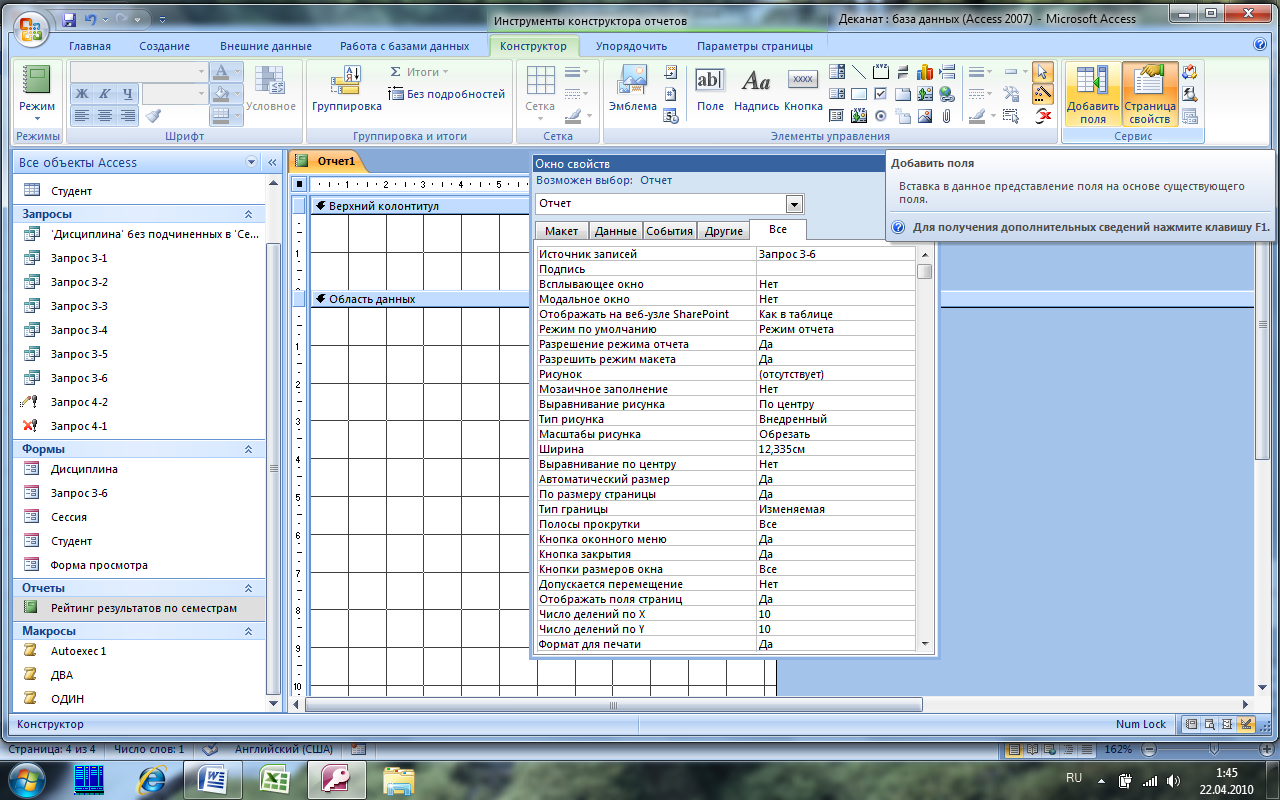Image resolution: width=1280 pixels, height=800 pixels.
Task: Open Internet Explorer from taskbar
Action: [x=152, y=778]
